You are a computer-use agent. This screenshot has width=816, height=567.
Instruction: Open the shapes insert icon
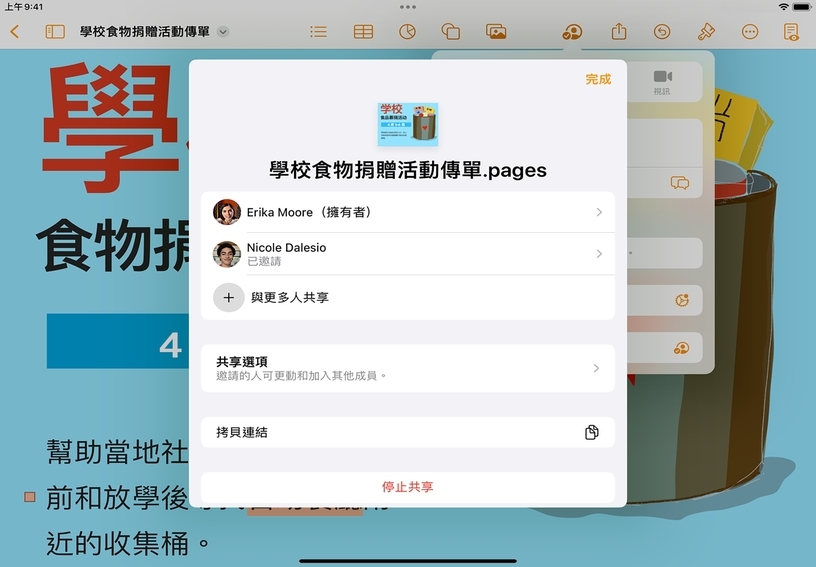click(x=451, y=32)
